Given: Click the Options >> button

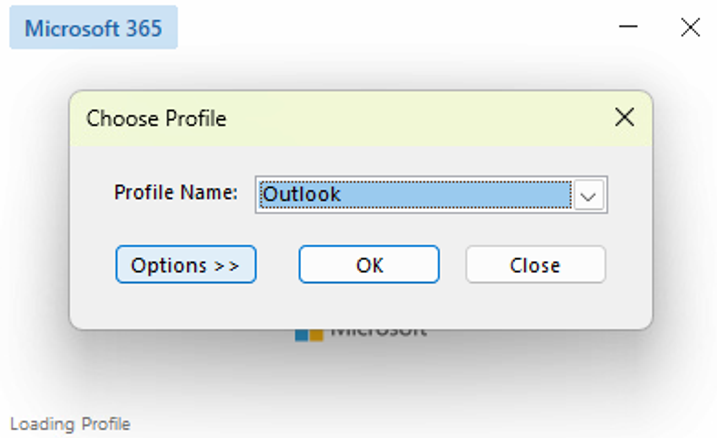Looking at the screenshot, I should tap(186, 265).
